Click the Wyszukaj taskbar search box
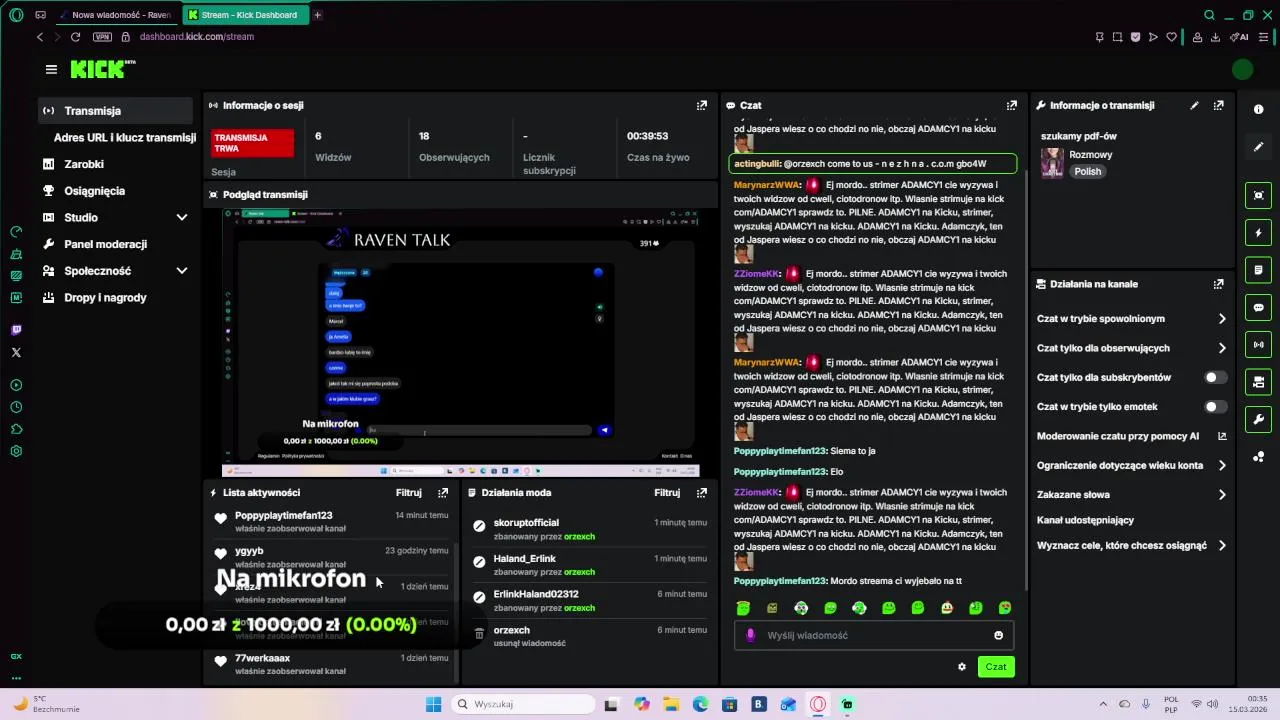The width and height of the screenshot is (1280, 720). pos(521,704)
